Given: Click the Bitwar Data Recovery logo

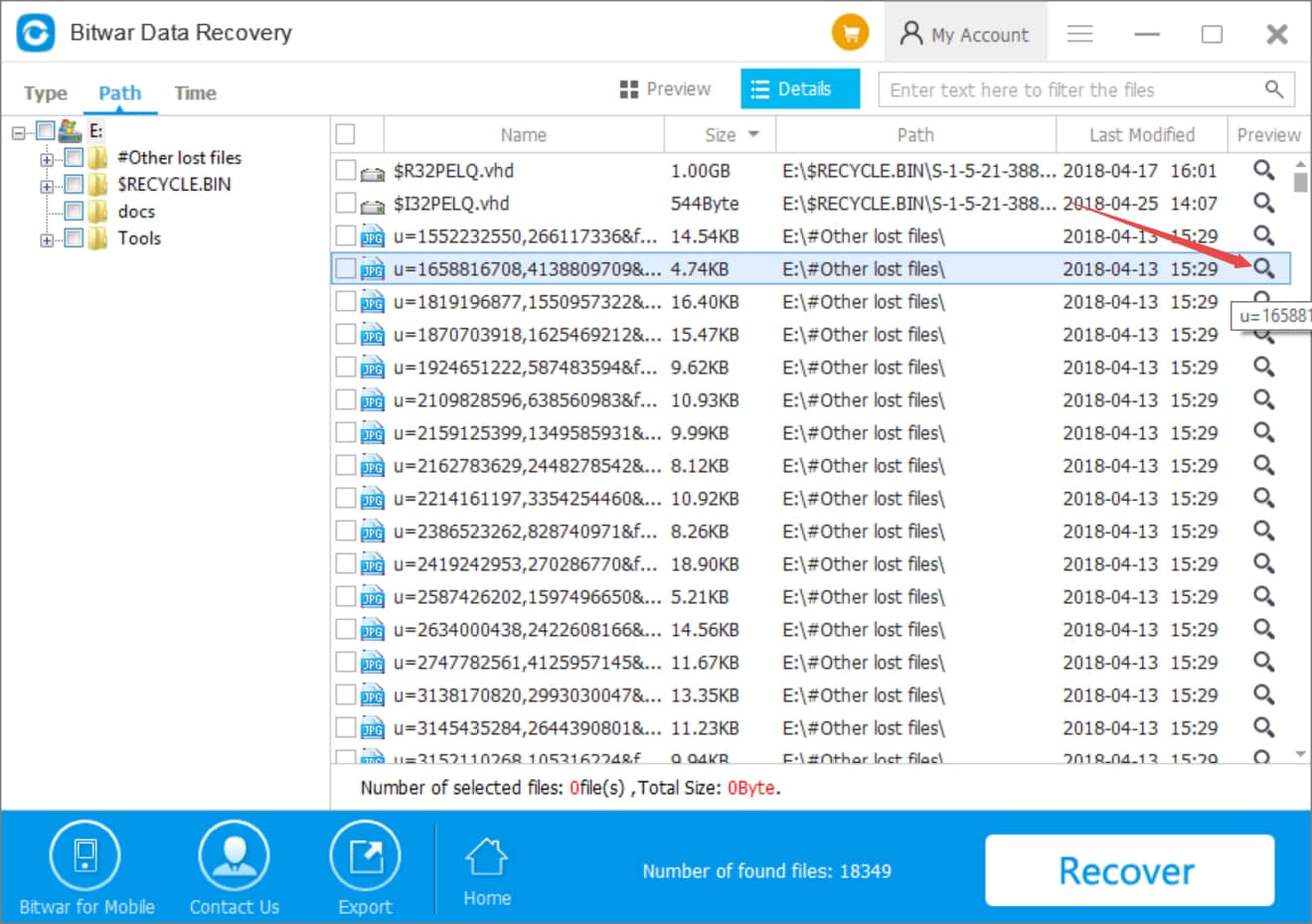Looking at the screenshot, I should coord(36,33).
